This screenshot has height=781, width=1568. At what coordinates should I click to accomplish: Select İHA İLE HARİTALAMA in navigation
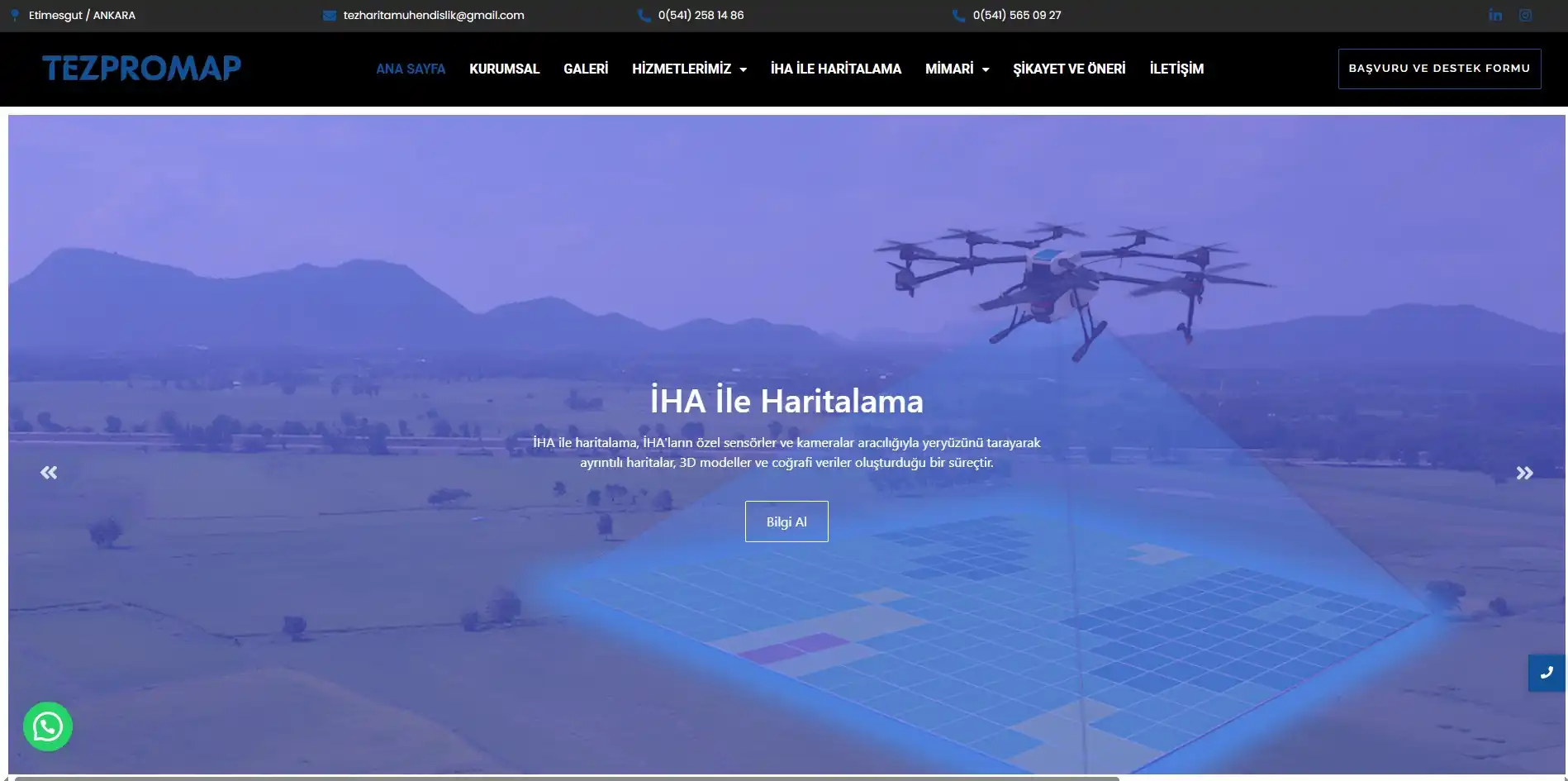coord(835,69)
